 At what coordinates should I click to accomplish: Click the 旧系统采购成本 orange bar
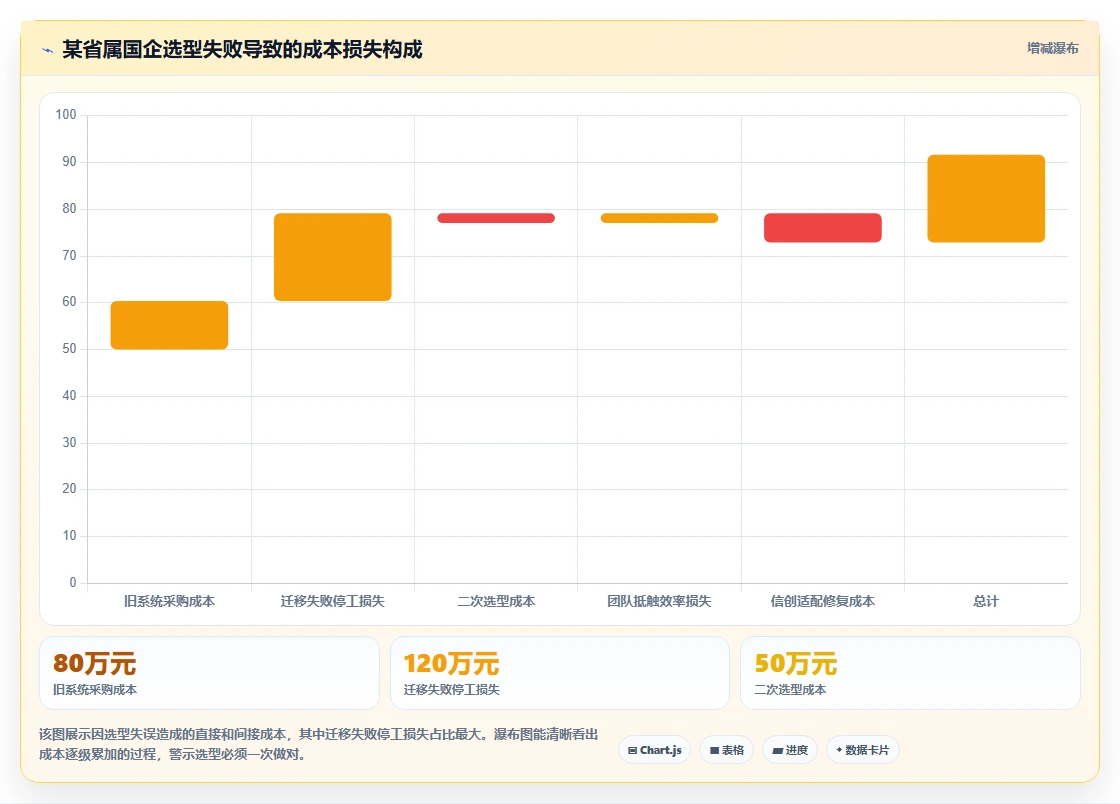click(x=169, y=325)
